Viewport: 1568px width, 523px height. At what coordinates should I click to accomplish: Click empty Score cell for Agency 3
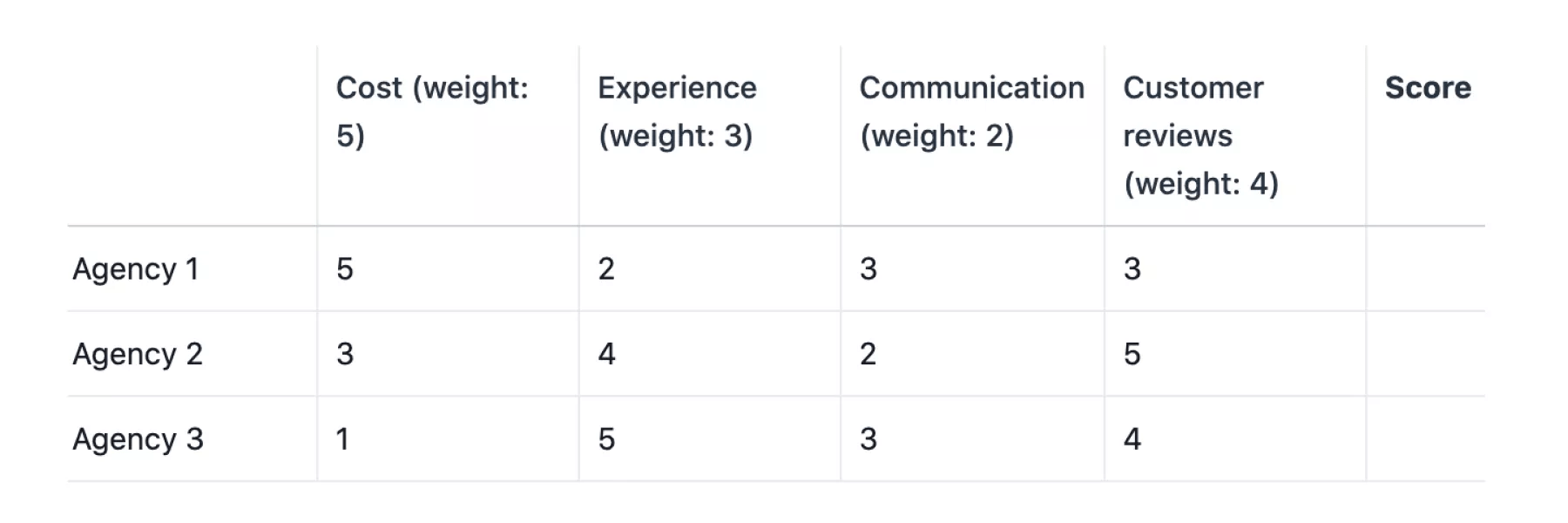[1425, 439]
